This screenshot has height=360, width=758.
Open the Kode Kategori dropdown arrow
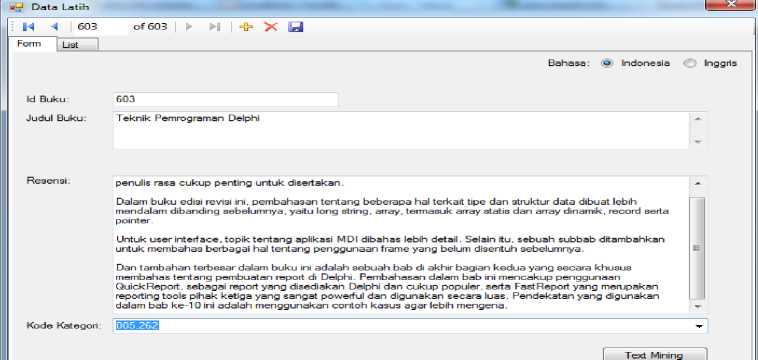click(699, 326)
